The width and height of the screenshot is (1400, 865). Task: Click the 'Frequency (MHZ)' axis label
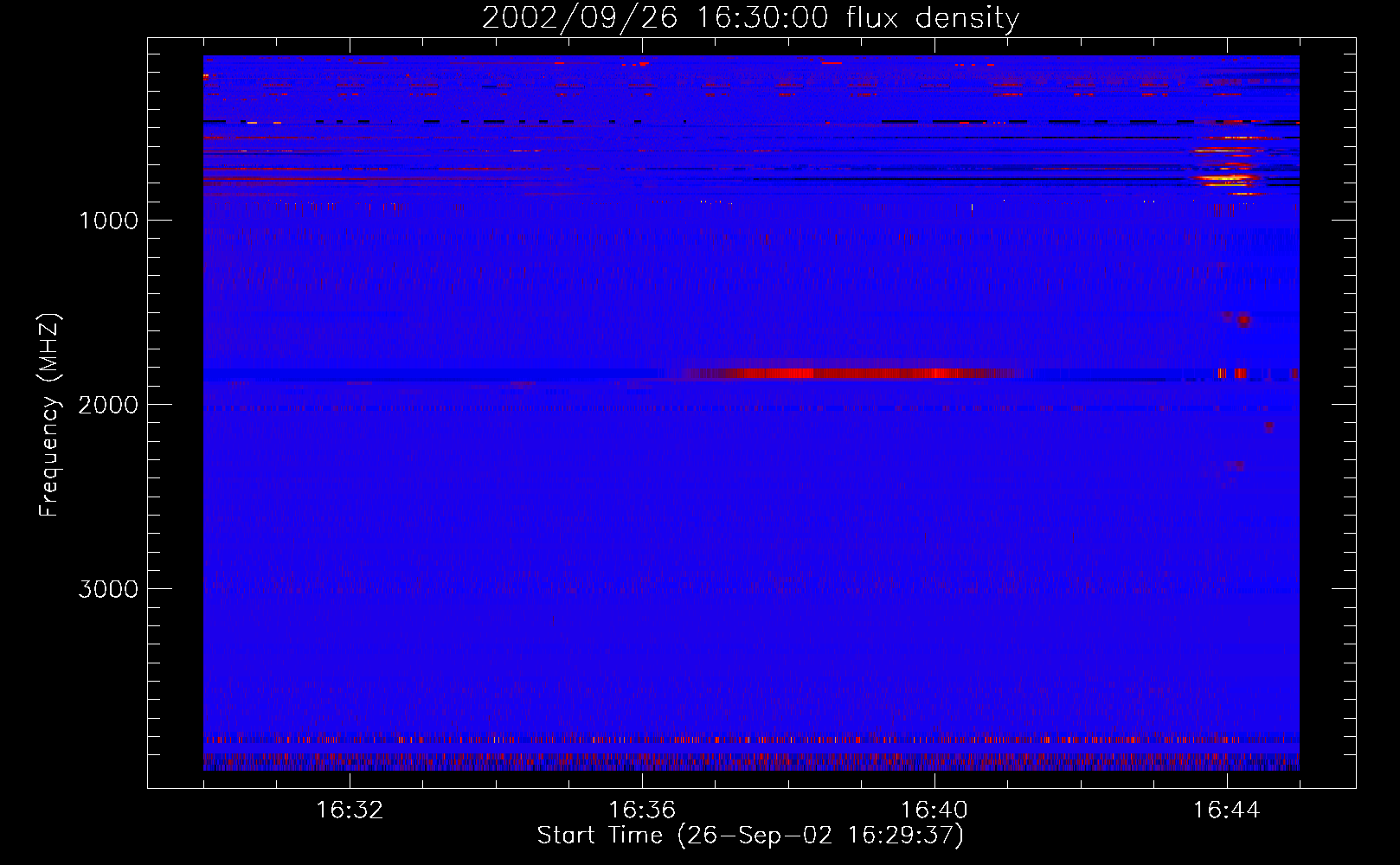point(49,415)
